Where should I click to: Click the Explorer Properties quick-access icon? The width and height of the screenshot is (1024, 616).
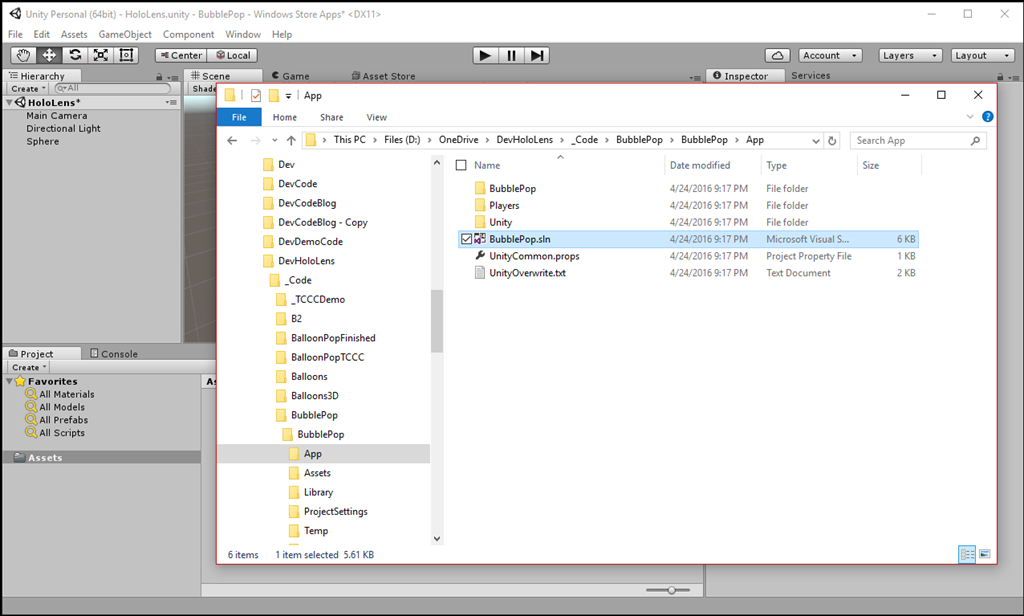click(x=255, y=95)
